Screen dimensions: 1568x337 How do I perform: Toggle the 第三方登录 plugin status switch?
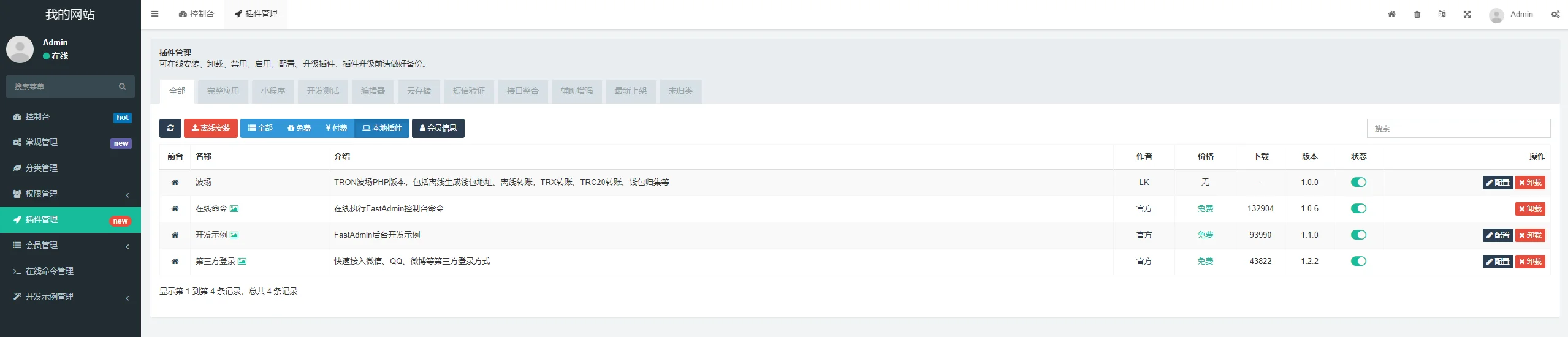1358,262
